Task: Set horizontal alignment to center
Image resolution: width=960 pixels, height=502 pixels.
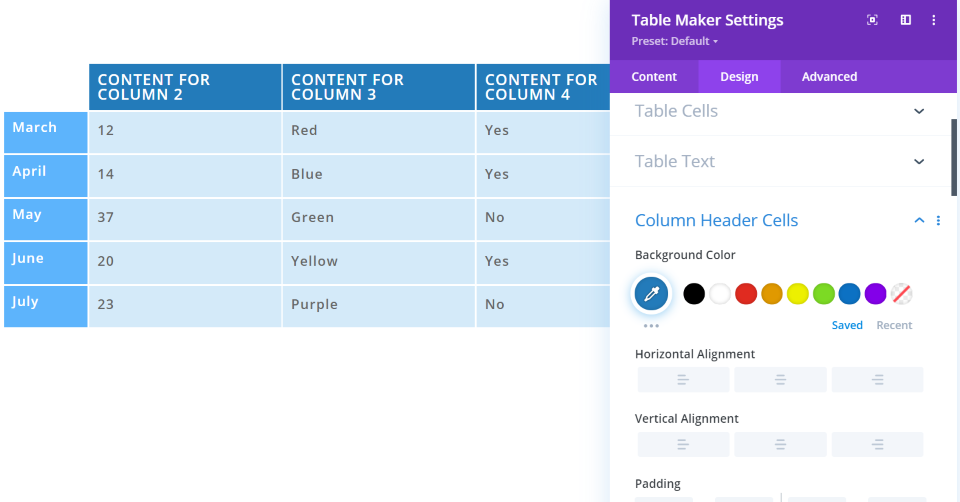Action: [x=780, y=380]
